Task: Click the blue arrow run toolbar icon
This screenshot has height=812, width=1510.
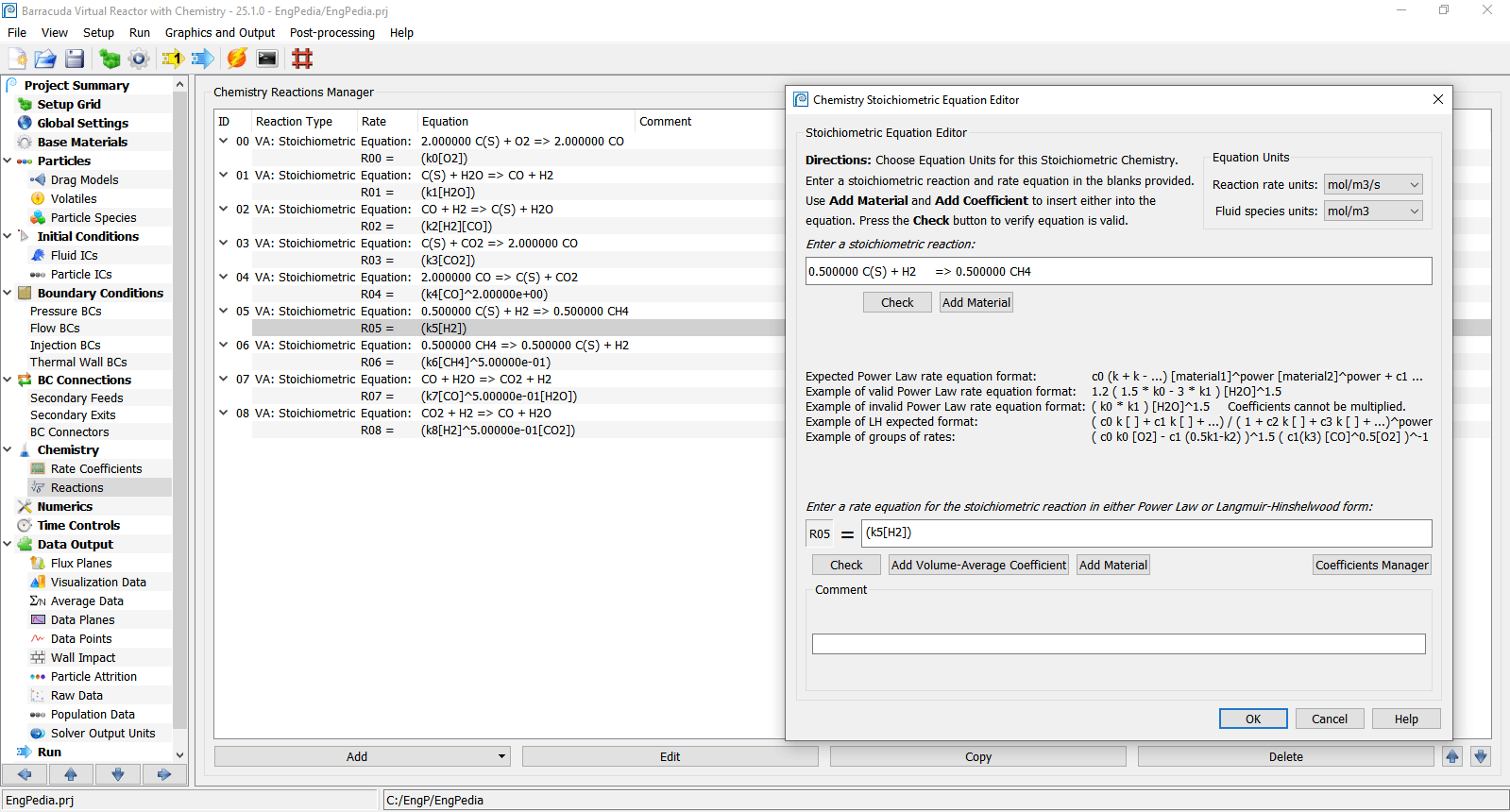Action: [x=202, y=59]
